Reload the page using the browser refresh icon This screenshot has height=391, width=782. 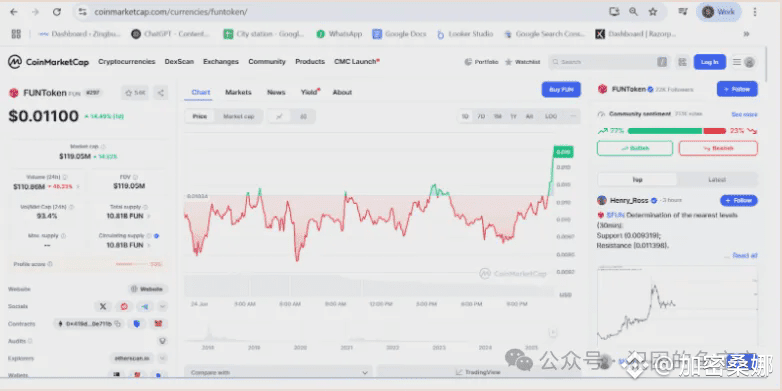(57, 12)
